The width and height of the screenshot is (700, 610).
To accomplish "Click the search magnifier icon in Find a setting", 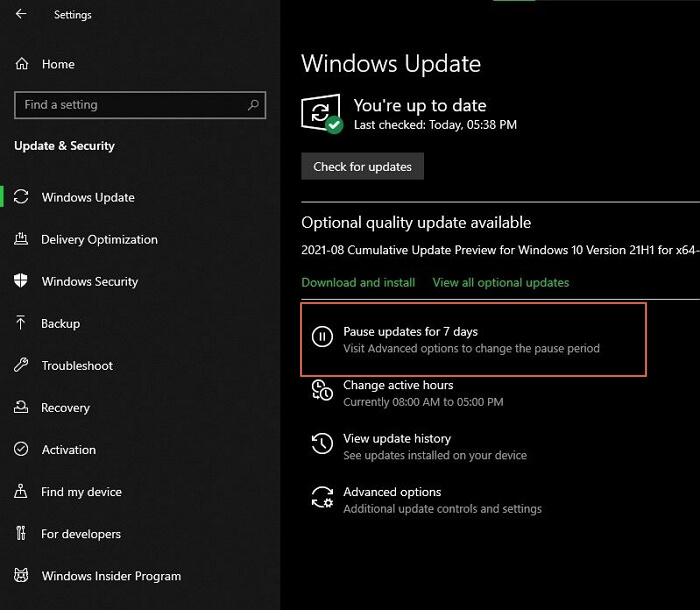I will (253, 105).
